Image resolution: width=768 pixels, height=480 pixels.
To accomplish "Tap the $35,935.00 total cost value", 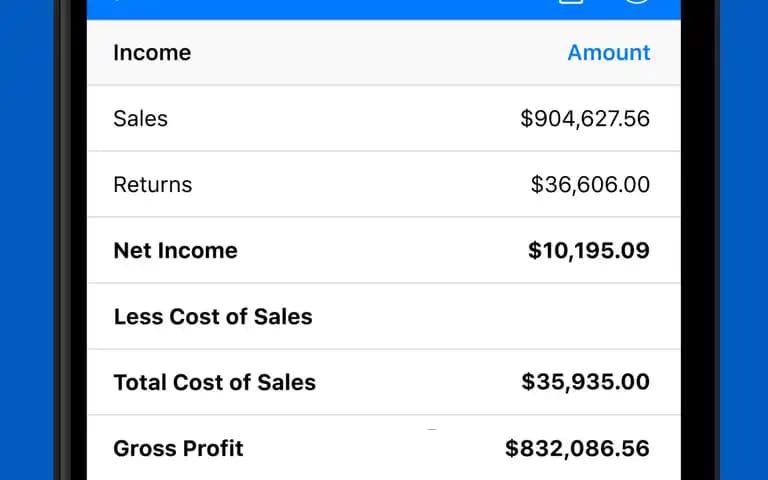I will coord(585,382).
